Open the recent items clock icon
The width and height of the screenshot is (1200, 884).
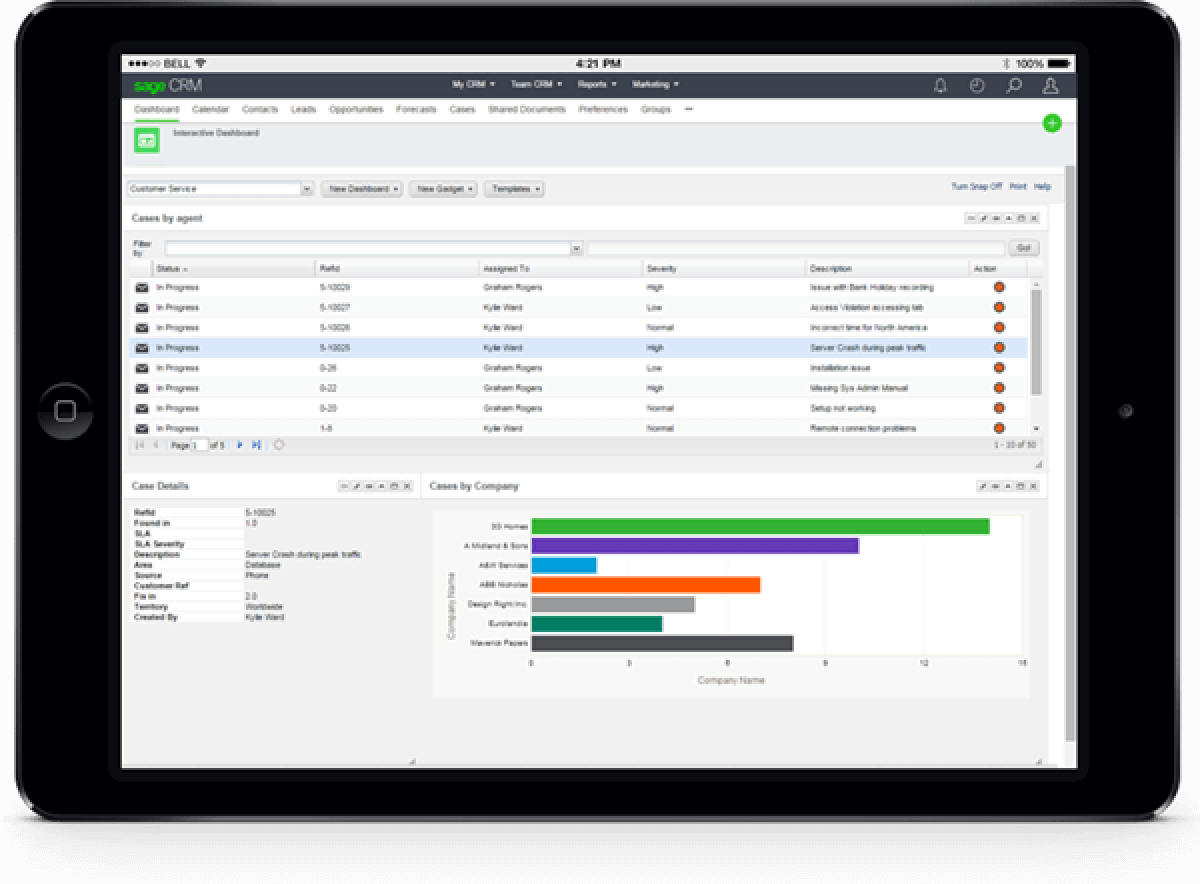(x=976, y=87)
